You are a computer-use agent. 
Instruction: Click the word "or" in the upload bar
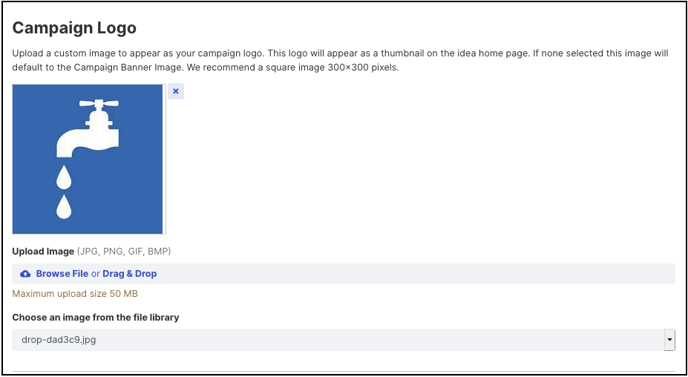(95, 274)
